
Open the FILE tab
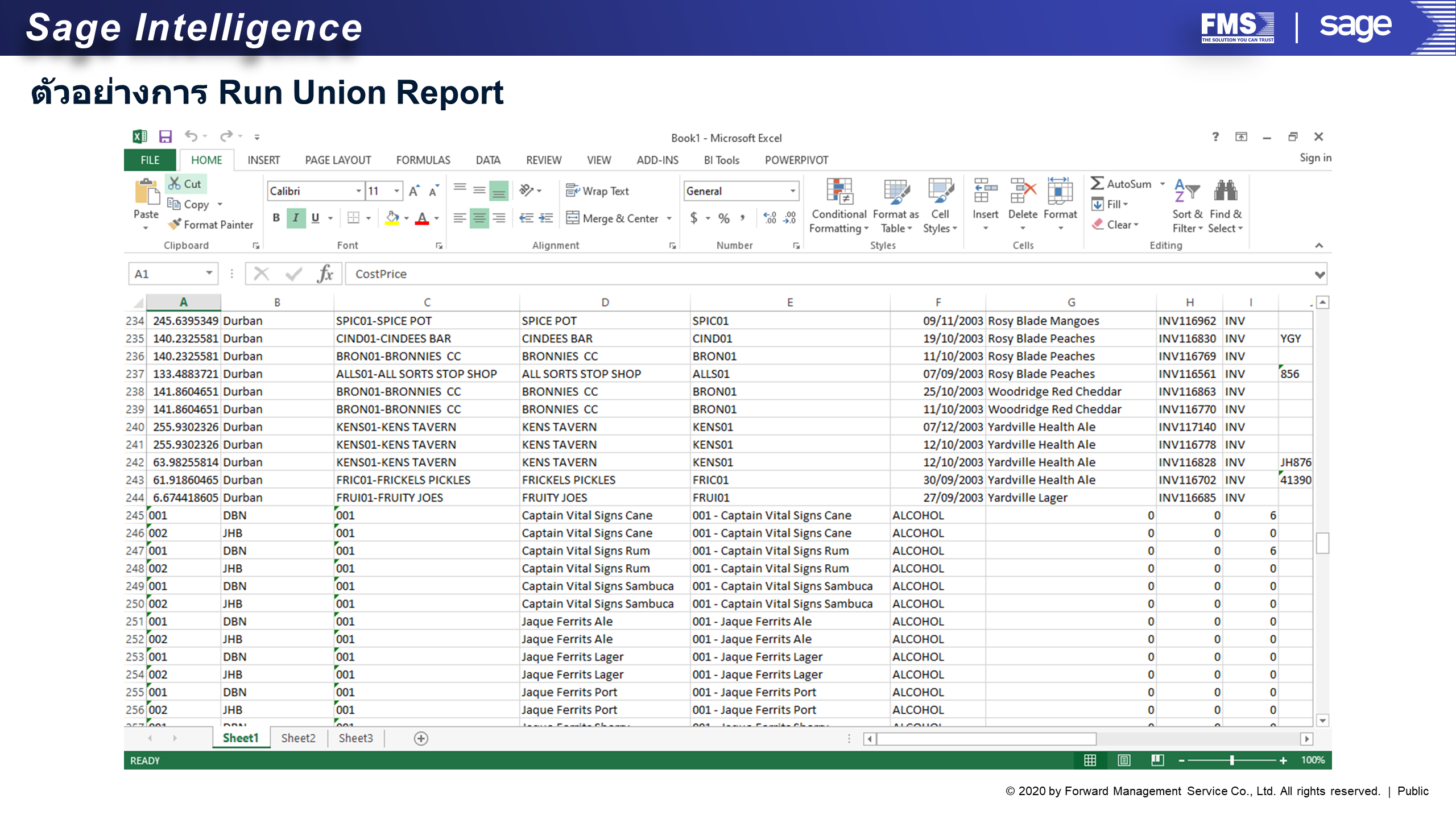tap(150, 160)
